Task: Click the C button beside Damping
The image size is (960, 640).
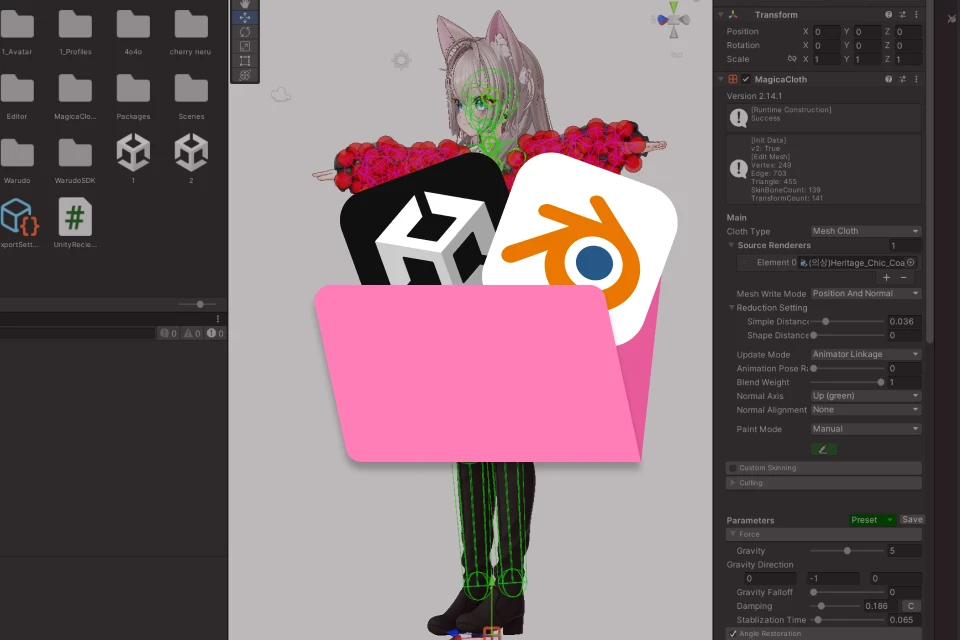Action: (911, 606)
